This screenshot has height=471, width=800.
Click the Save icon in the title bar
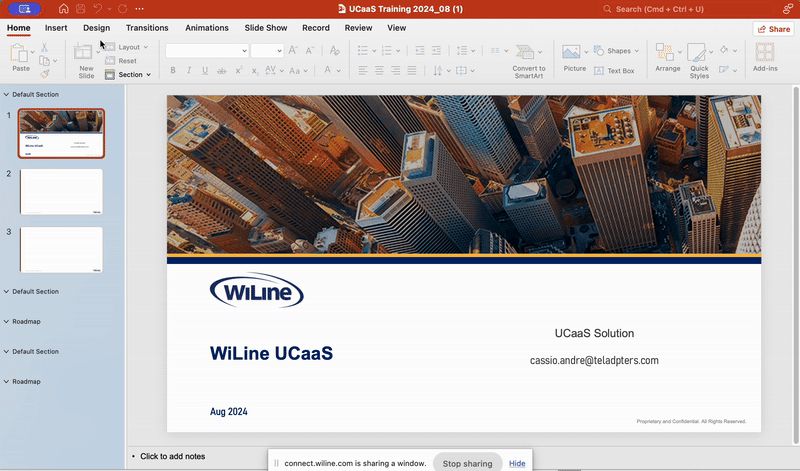pyautogui.click(x=80, y=9)
